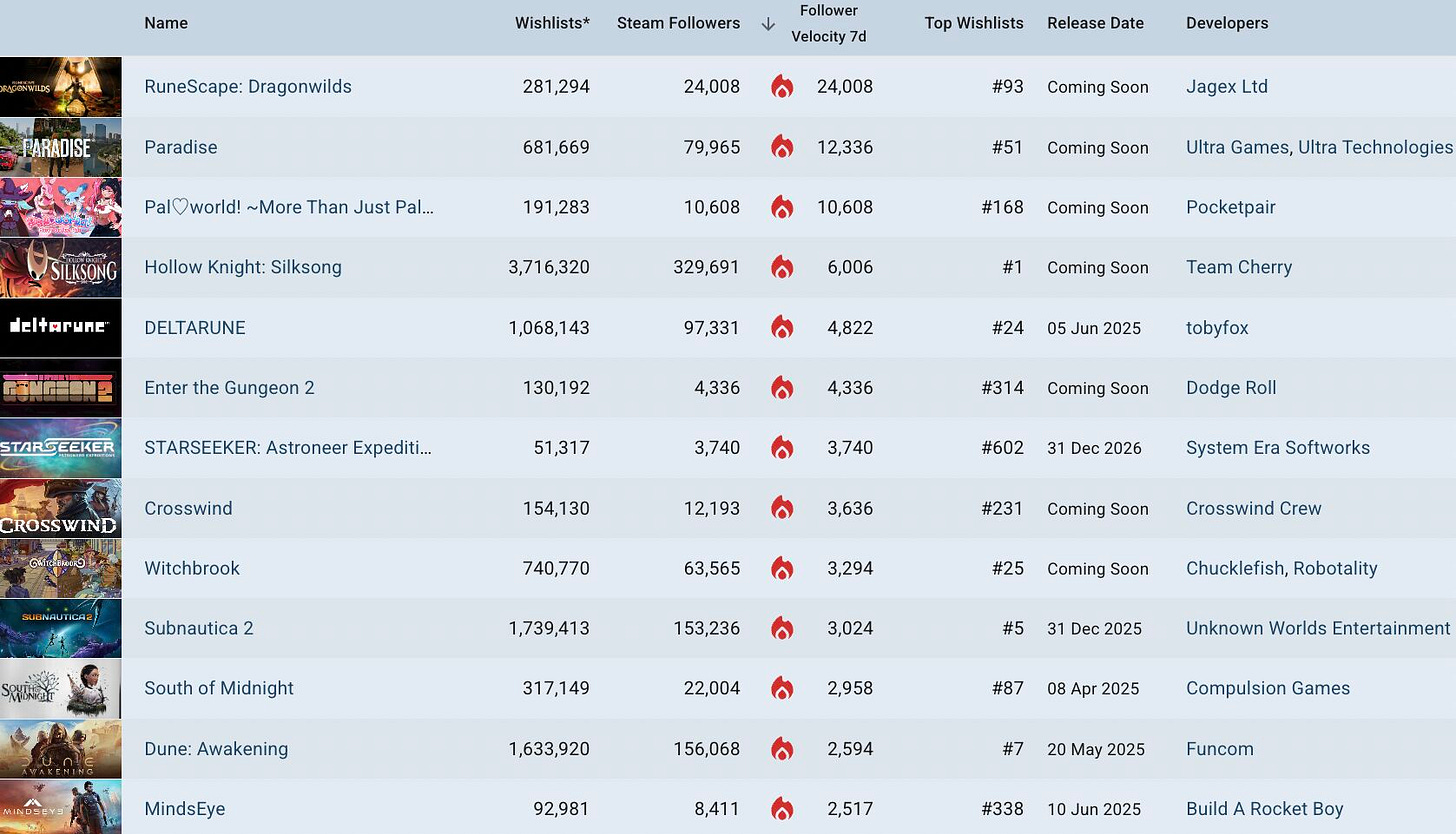Open developer System Era Softworks link
The height and width of the screenshot is (834, 1456).
click(x=1278, y=448)
